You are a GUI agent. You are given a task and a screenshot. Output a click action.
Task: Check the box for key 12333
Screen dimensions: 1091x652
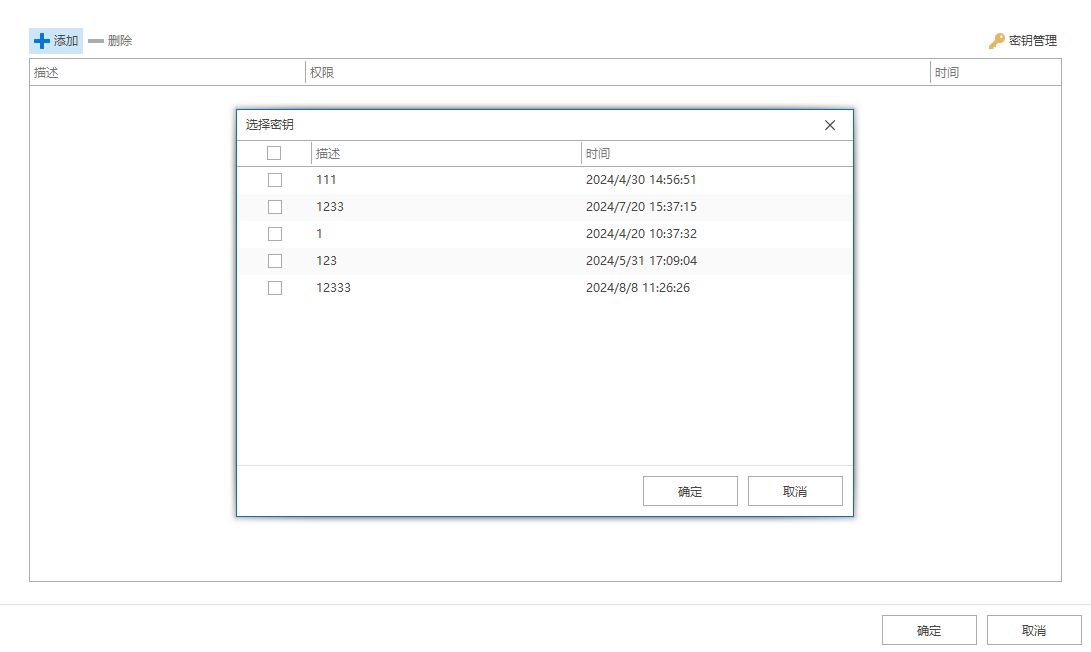click(x=275, y=288)
